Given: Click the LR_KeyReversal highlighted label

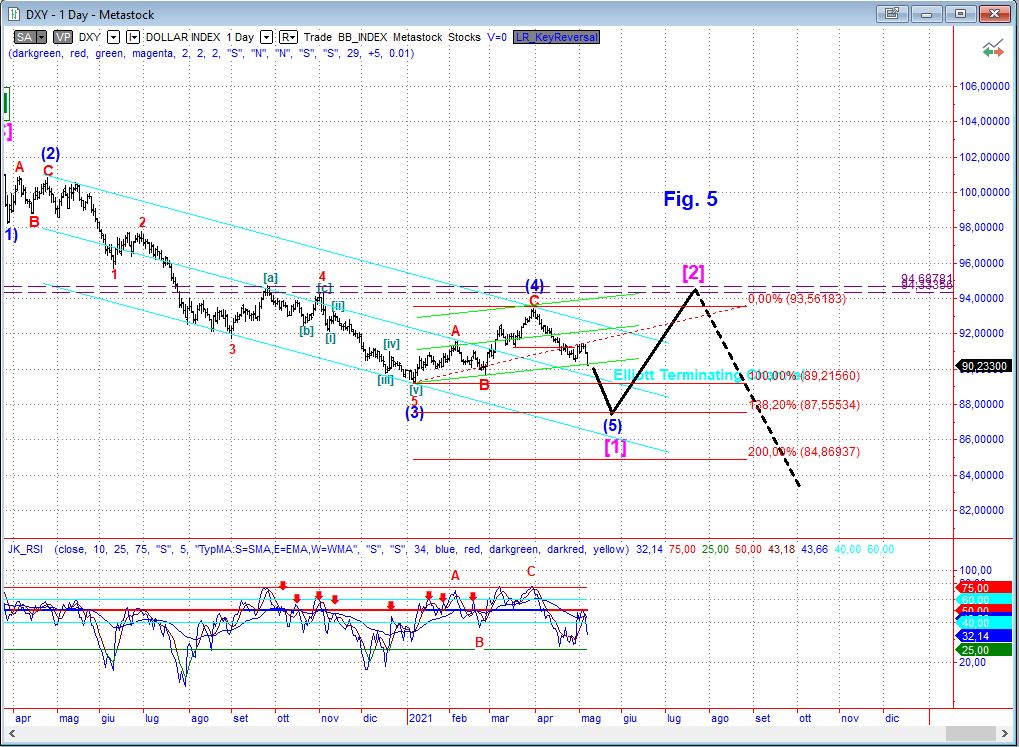Looking at the screenshot, I should click(x=557, y=37).
